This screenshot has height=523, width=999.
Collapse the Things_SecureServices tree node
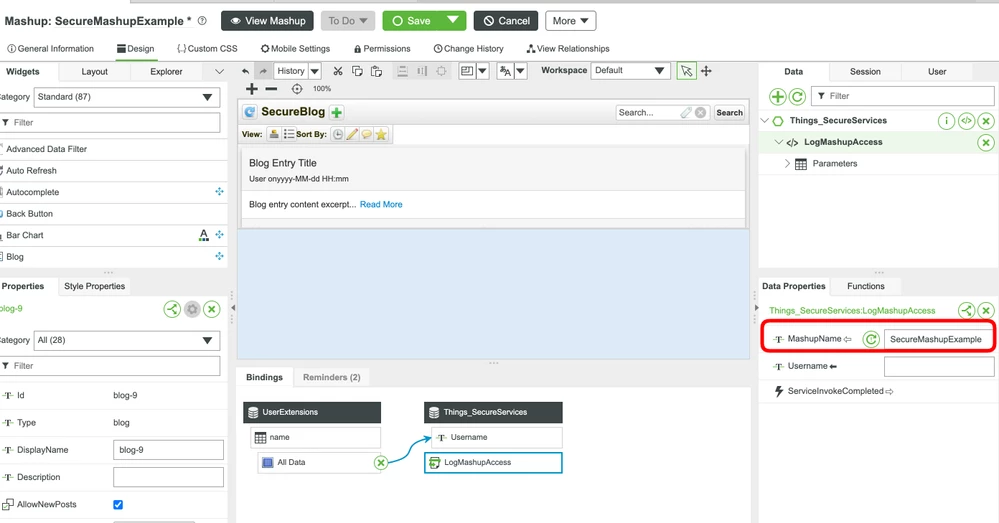pyautogui.click(x=765, y=120)
